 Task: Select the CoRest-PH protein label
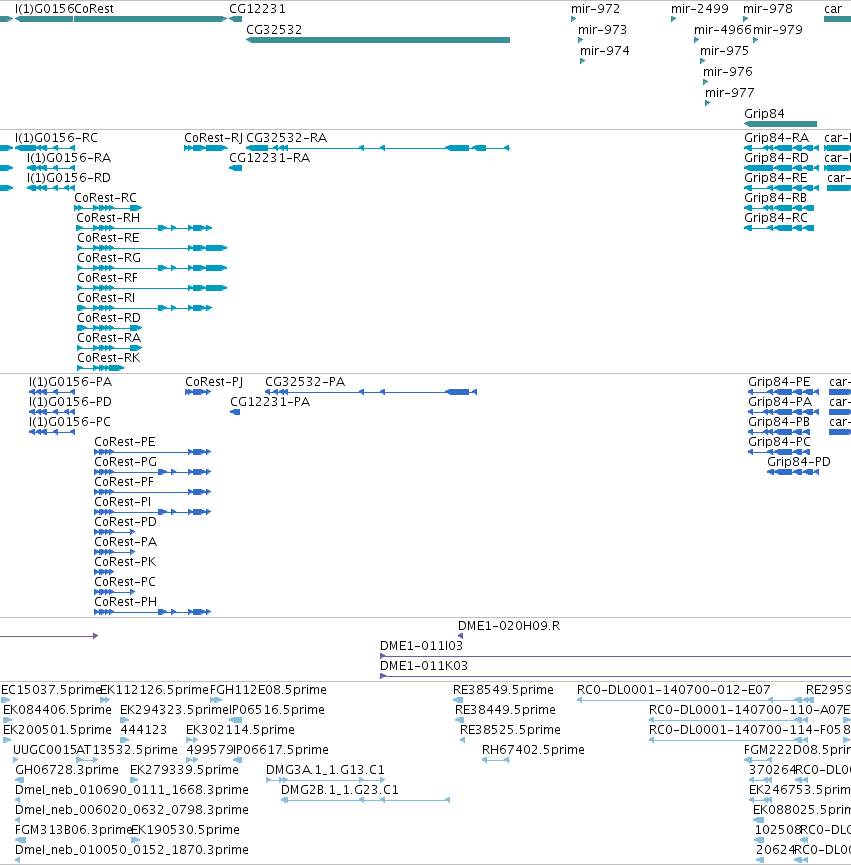click(125, 602)
